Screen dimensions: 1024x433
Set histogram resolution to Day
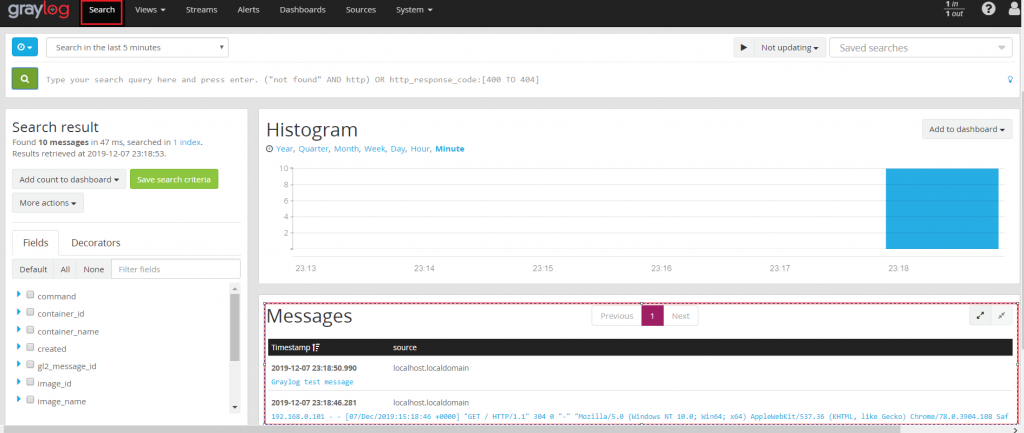(397, 149)
